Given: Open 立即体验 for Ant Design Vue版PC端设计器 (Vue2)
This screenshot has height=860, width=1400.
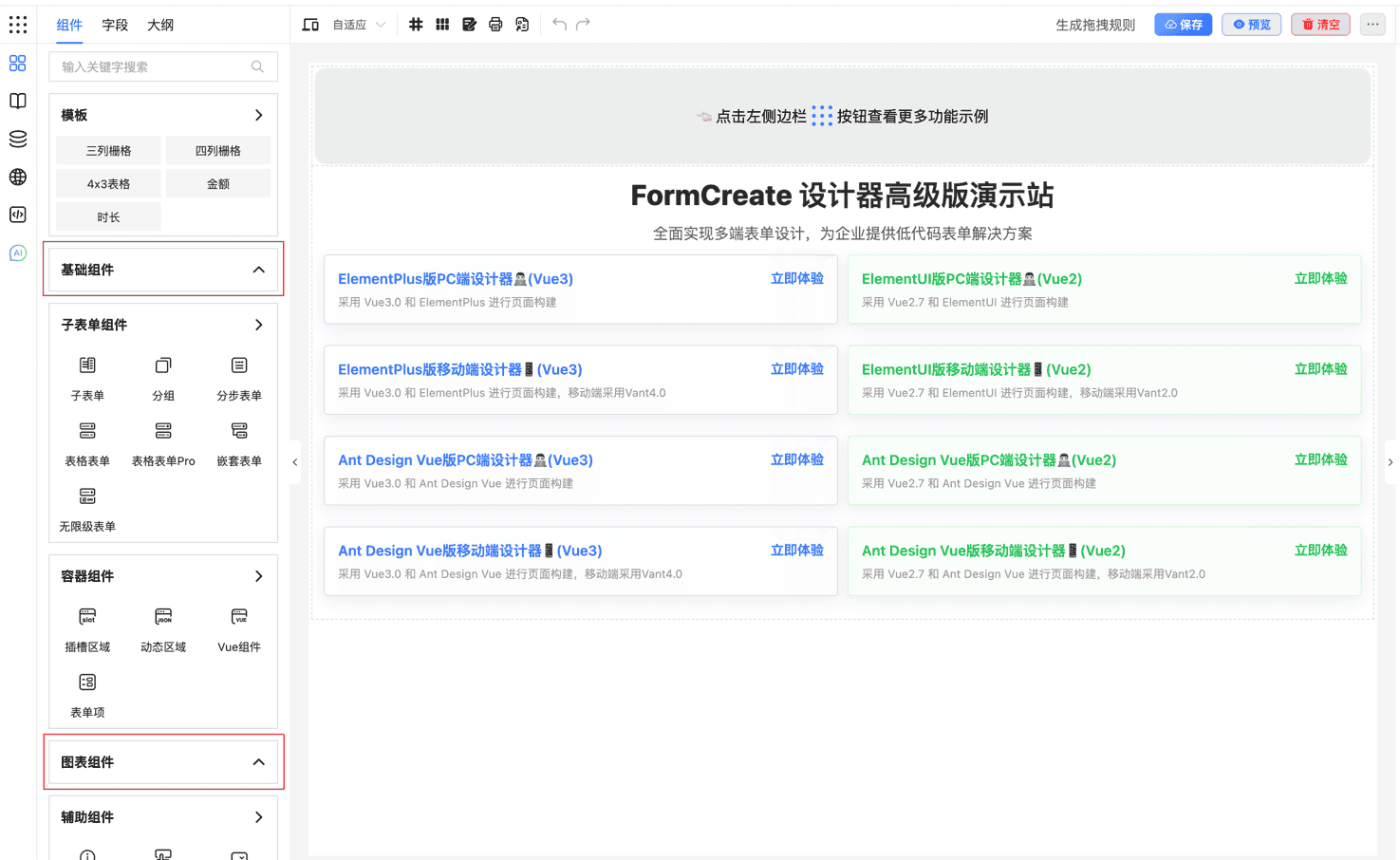Looking at the screenshot, I should point(1321,459).
